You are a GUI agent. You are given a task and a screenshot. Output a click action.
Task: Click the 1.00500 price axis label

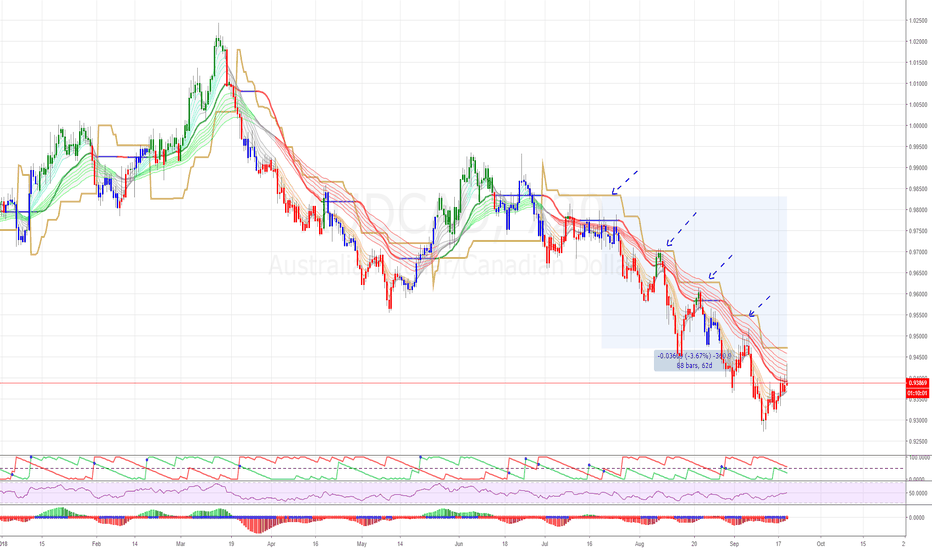pos(918,105)
